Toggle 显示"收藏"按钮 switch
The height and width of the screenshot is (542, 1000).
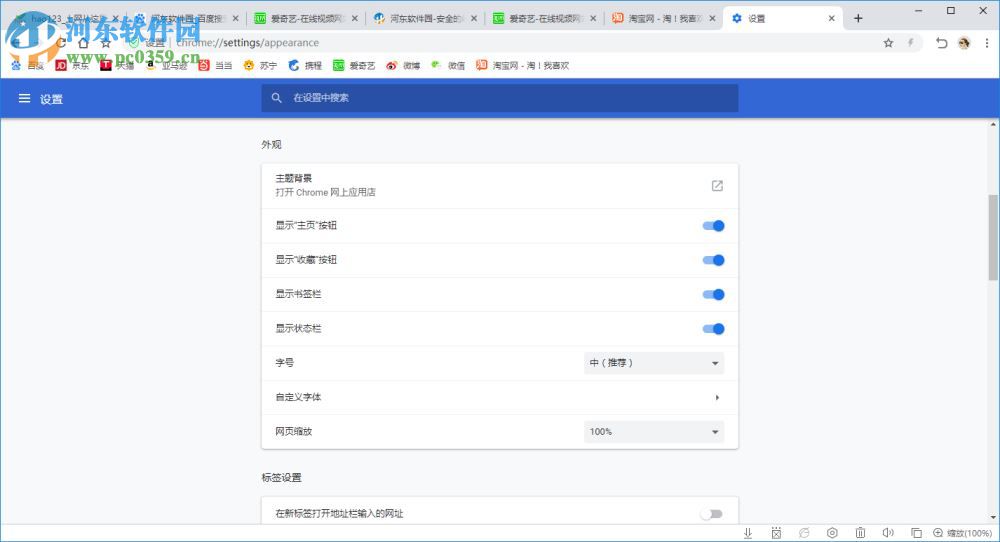(x=713, y=260)
